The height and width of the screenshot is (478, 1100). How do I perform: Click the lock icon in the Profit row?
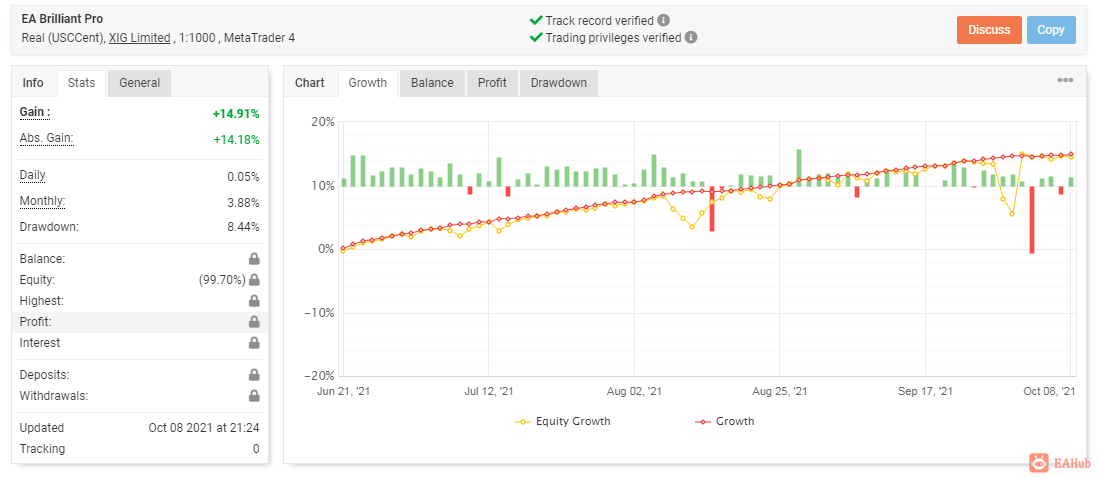coord(254,322)
